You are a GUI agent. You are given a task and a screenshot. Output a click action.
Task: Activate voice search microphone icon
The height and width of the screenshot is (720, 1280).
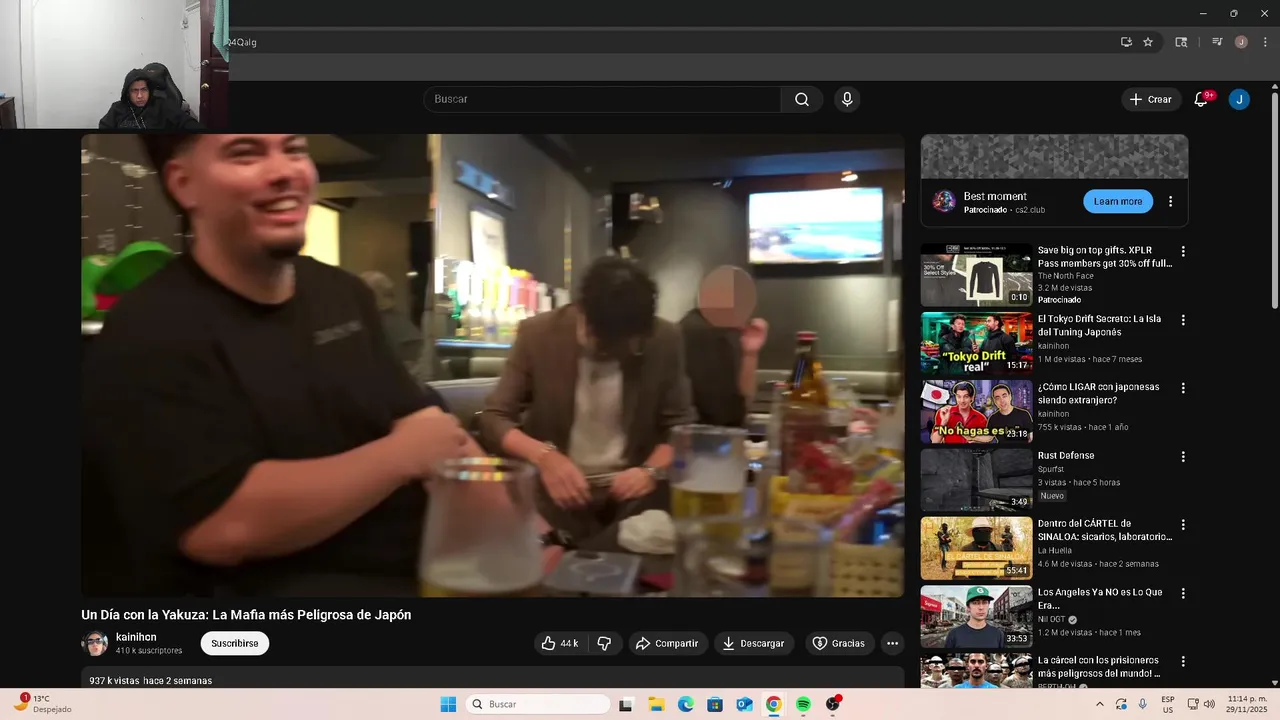pos(847,99)
